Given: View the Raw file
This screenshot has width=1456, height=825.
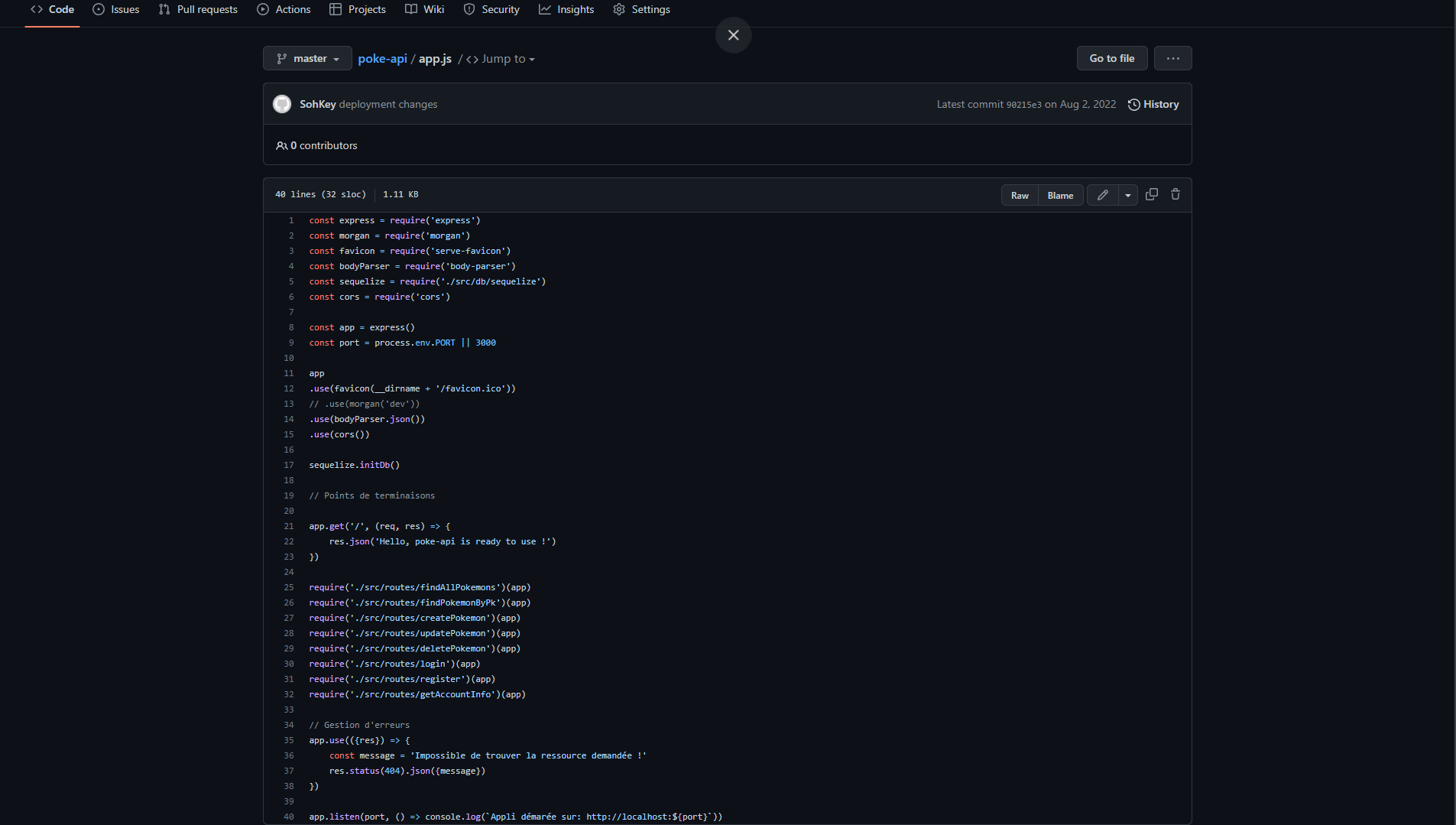Looking at the screenshot, I should point(1020,195).
